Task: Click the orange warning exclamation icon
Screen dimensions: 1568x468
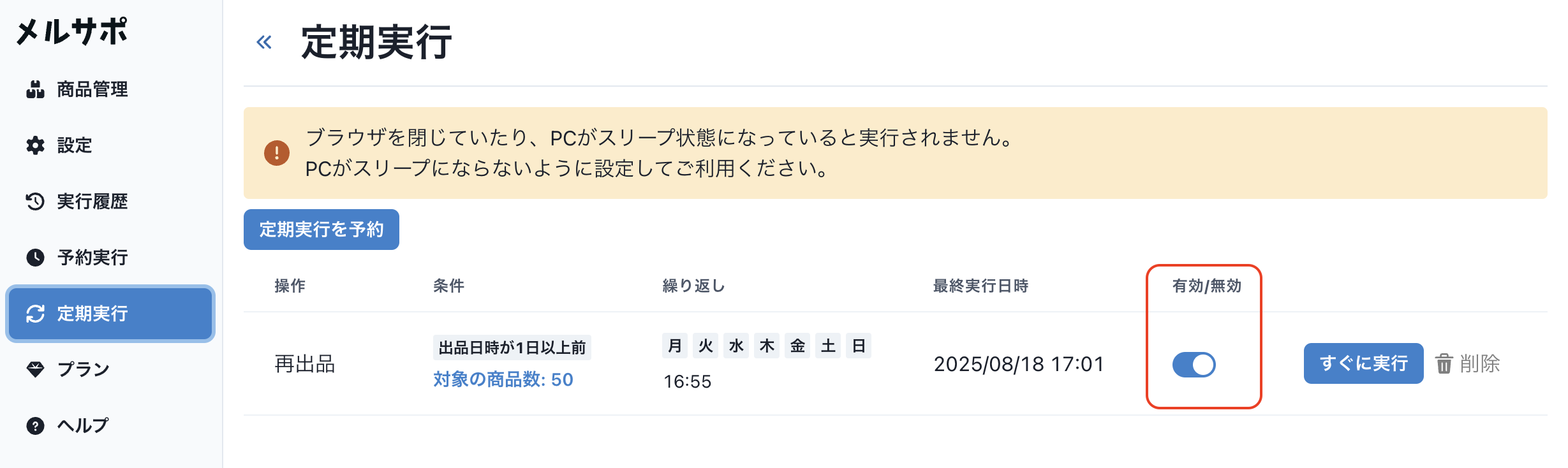Action: point(277,153)
